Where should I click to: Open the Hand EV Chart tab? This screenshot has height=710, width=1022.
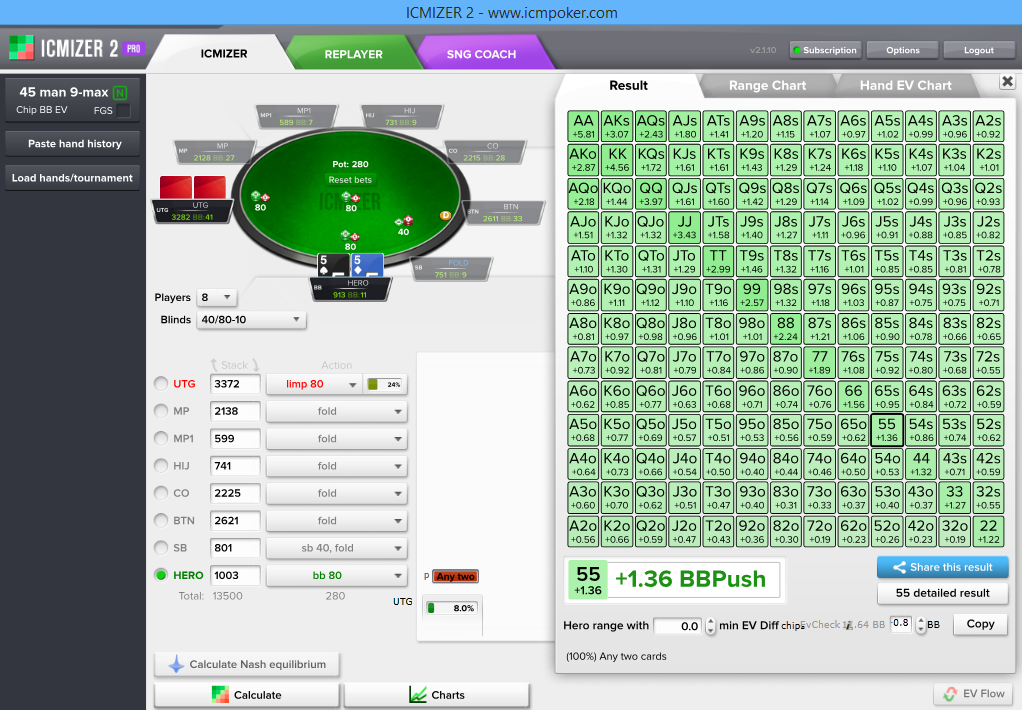coord(905,85)
